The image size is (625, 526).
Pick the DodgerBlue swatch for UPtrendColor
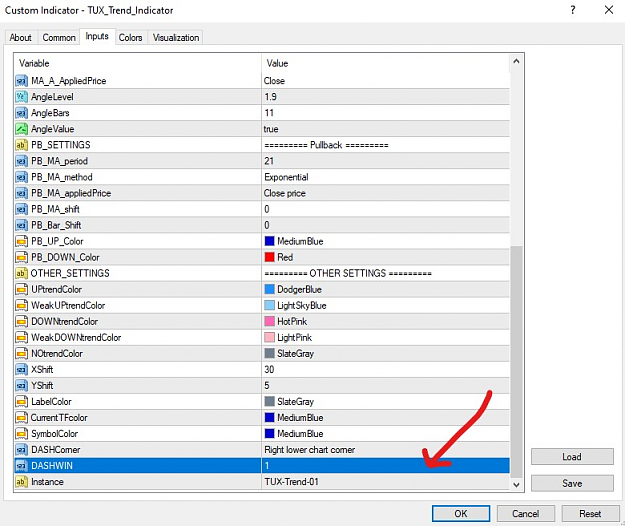269,289
